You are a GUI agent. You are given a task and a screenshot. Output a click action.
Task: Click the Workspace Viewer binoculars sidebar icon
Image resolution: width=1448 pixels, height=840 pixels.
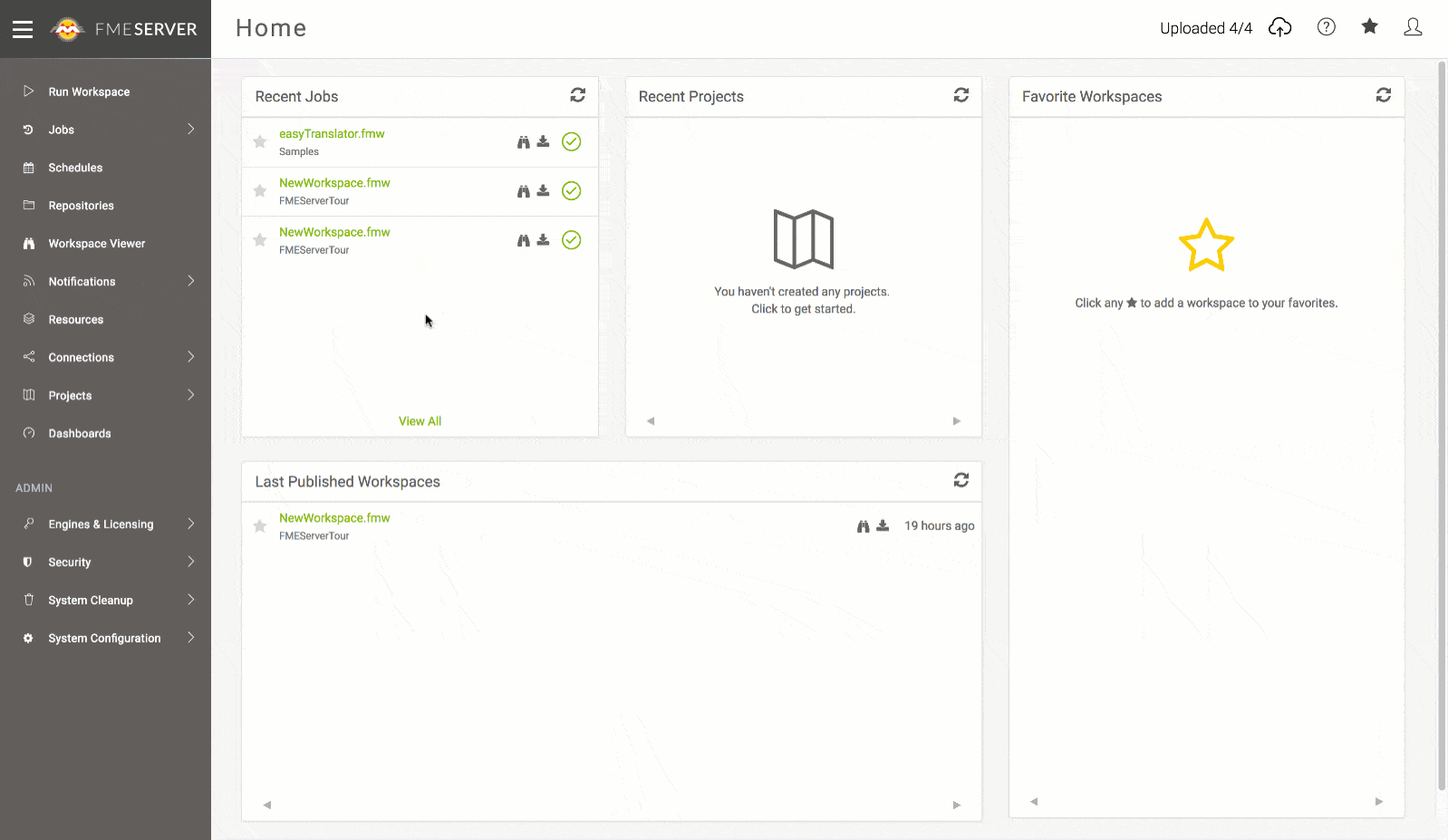coord(29,244)
